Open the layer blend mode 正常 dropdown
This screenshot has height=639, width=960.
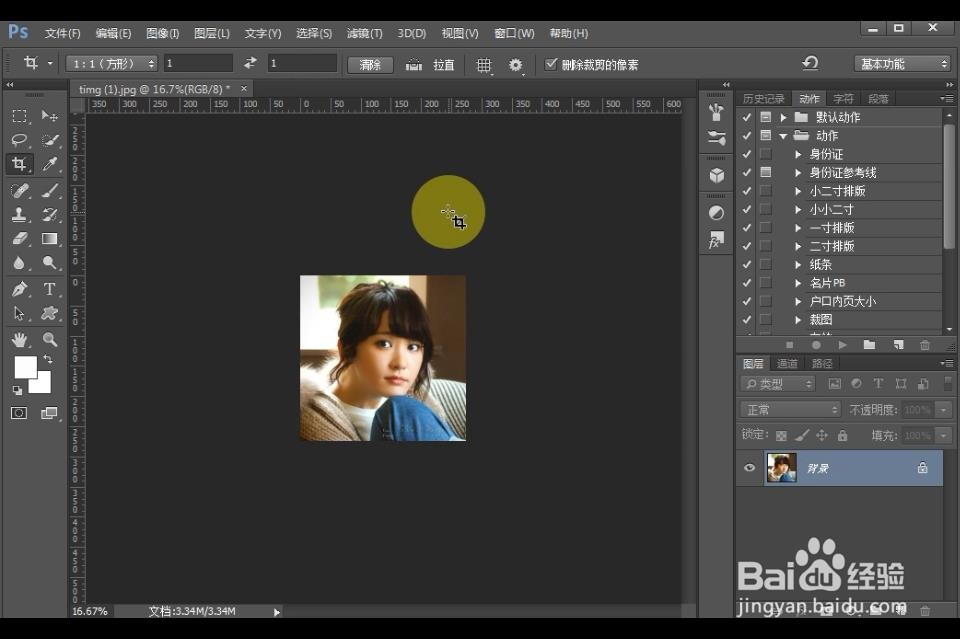pos(790,409)
